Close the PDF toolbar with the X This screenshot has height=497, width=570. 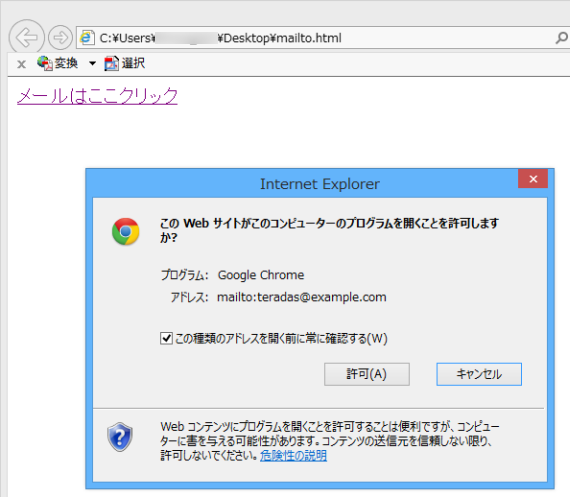pos(21,64)
